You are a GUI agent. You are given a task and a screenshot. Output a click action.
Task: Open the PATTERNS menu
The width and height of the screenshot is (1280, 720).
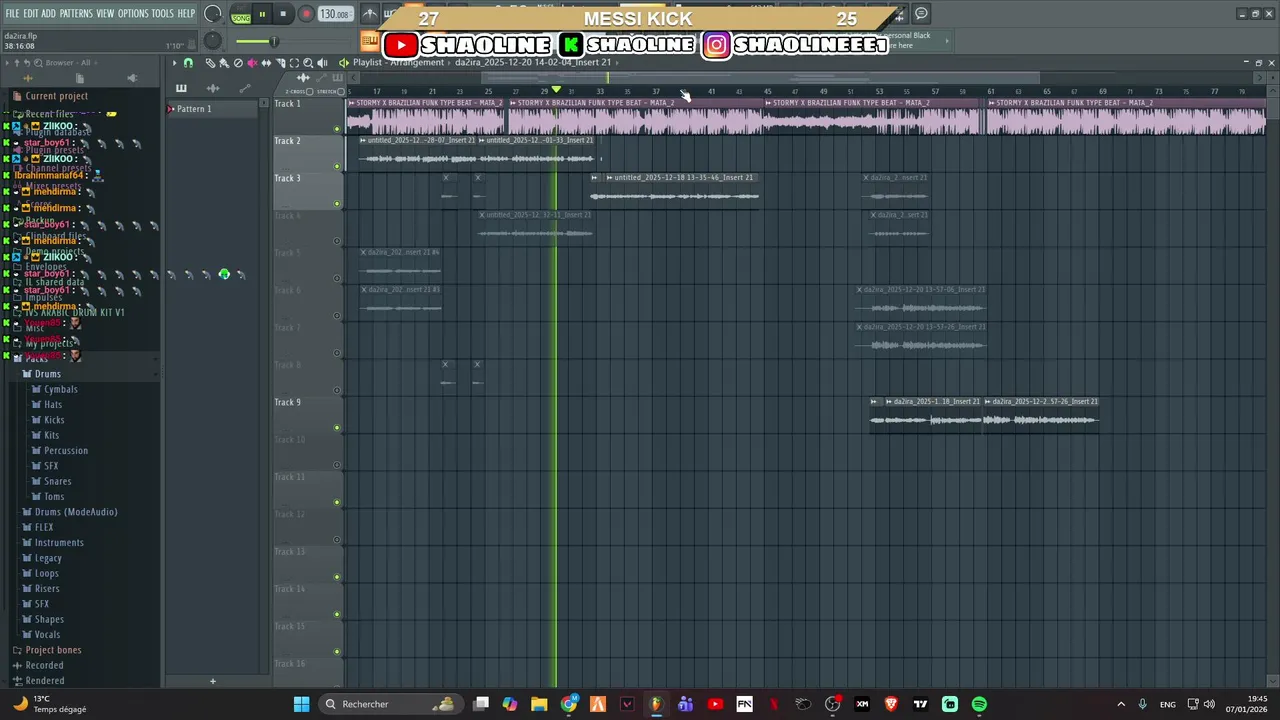[x=76, y=13]
